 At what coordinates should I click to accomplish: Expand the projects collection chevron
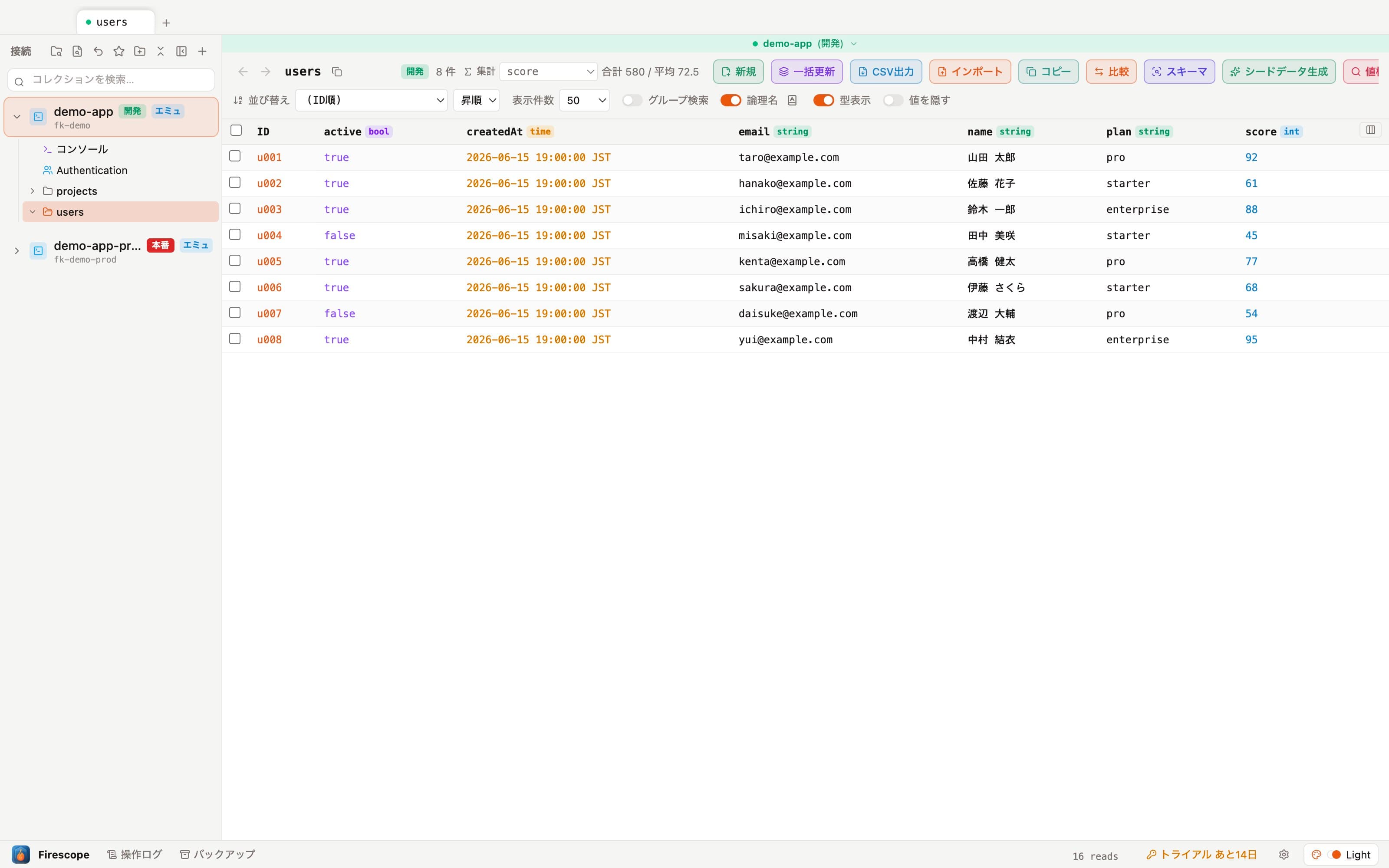tap(32, 191)
